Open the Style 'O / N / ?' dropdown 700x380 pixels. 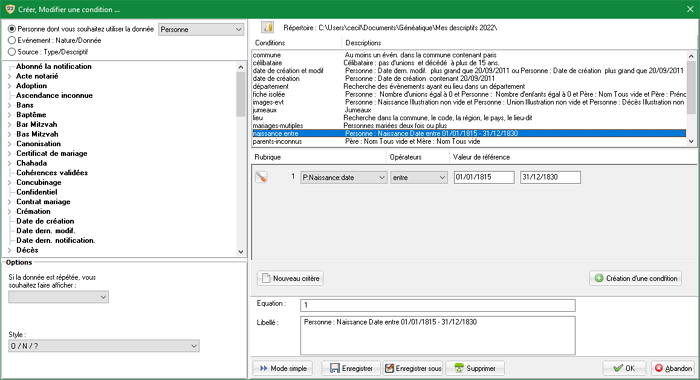pos(104,346)
